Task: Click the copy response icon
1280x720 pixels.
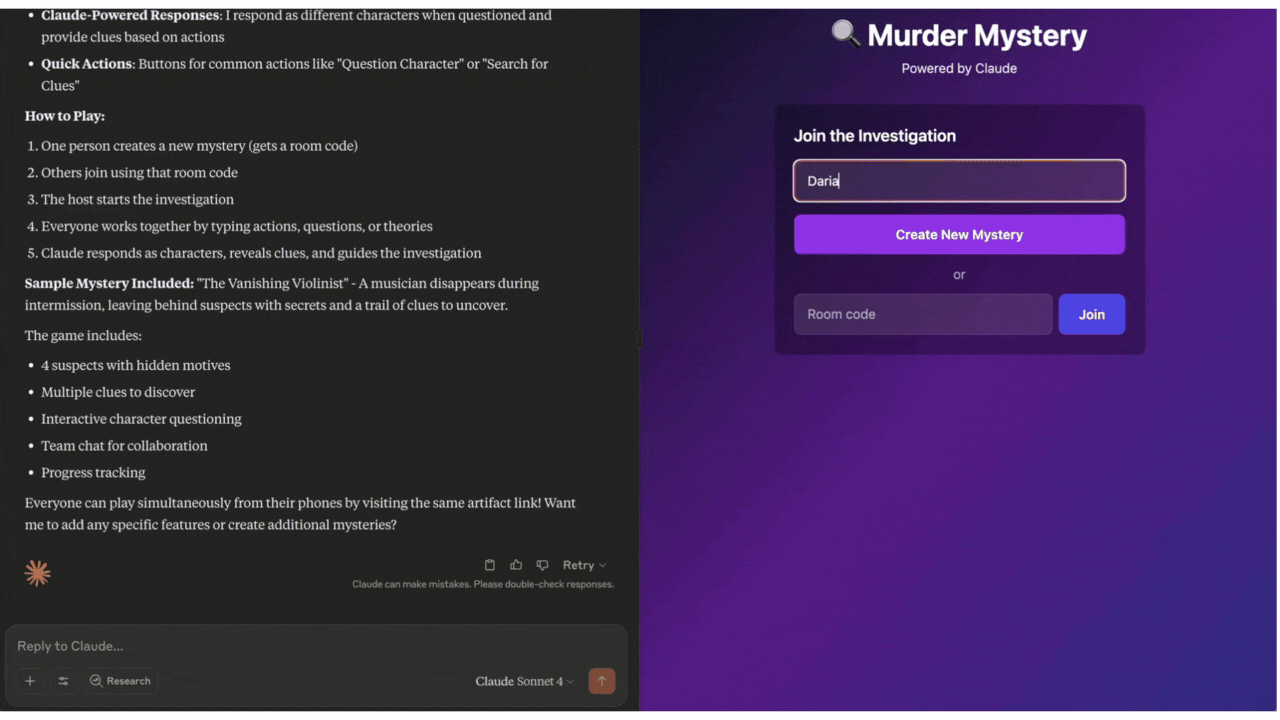Action: tap(490, 565)
